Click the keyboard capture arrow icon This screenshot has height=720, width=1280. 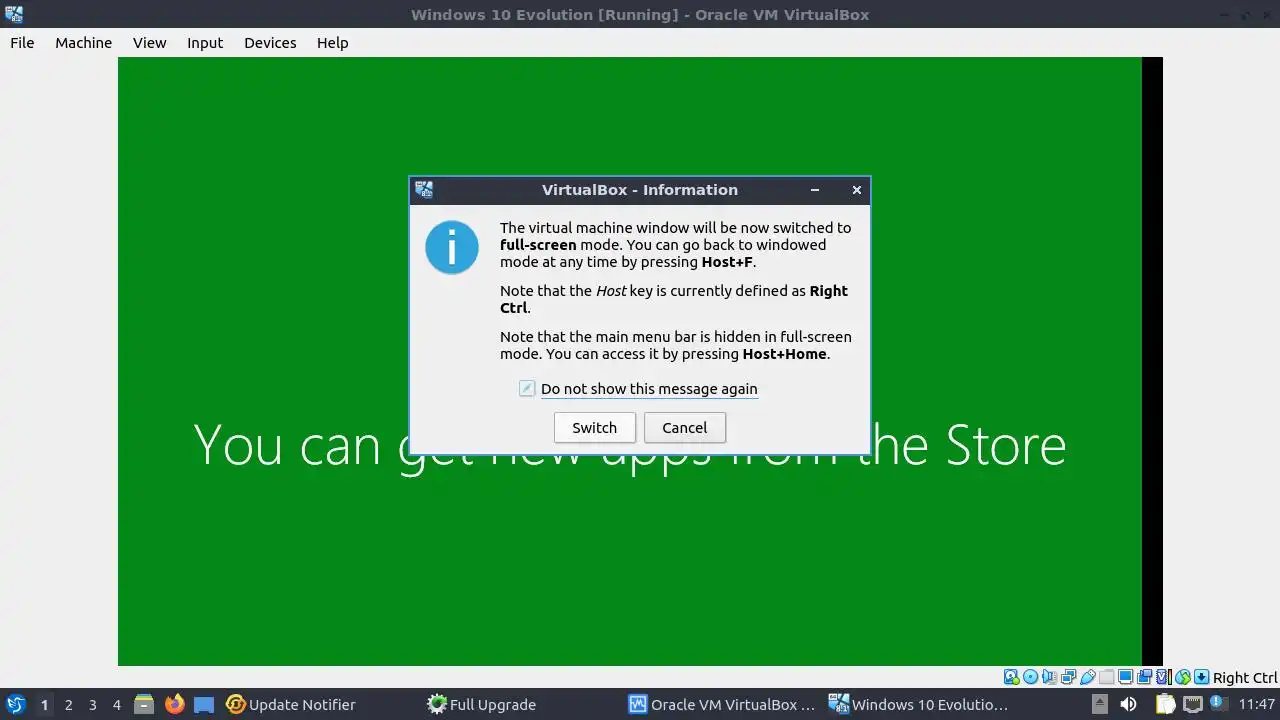click(1202, 677)
